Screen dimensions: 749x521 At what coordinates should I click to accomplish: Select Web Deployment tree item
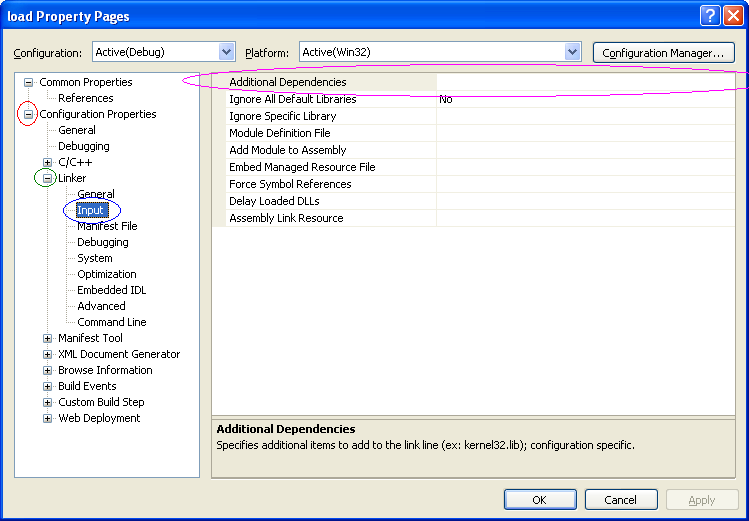[99, 418]
